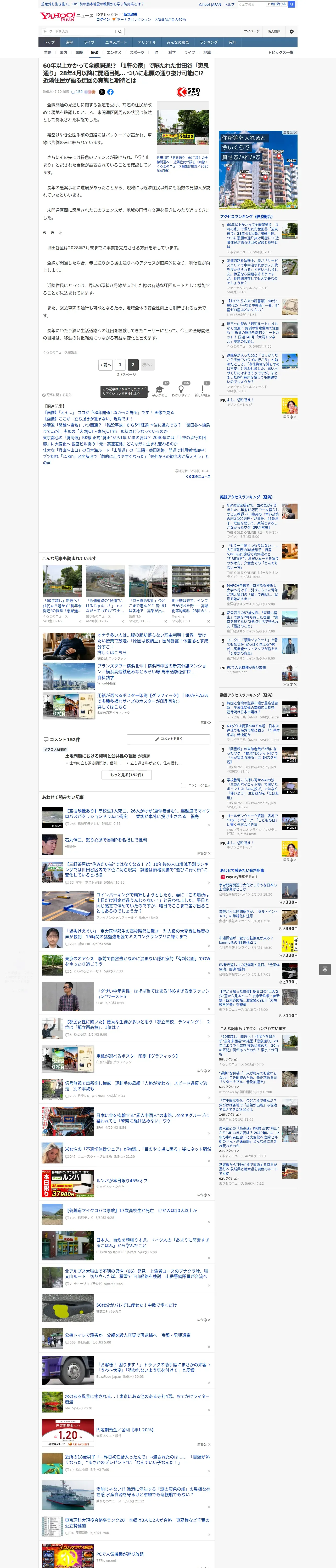Open the スポーツ category
Image resolution: width=336 pixels, height=1568 pixels.
137,52
